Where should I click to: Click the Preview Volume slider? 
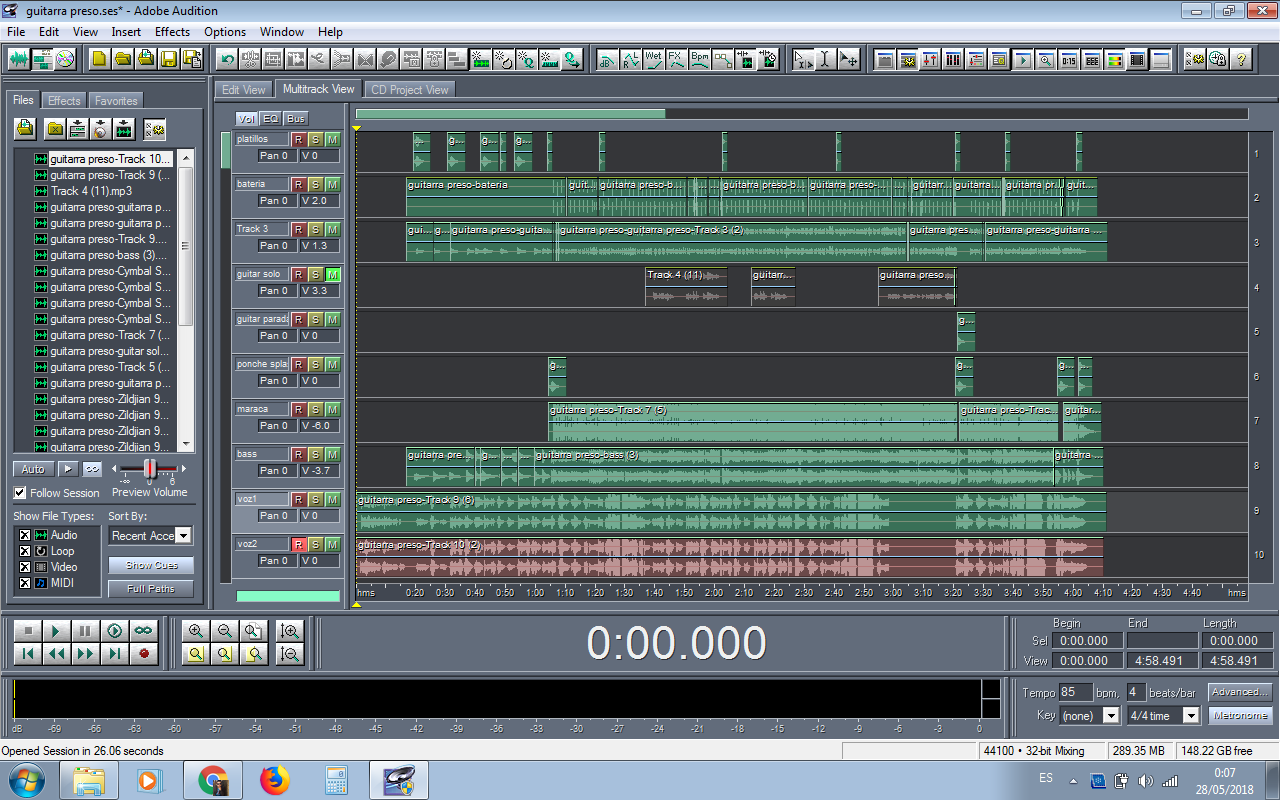[x=149, y=469]
